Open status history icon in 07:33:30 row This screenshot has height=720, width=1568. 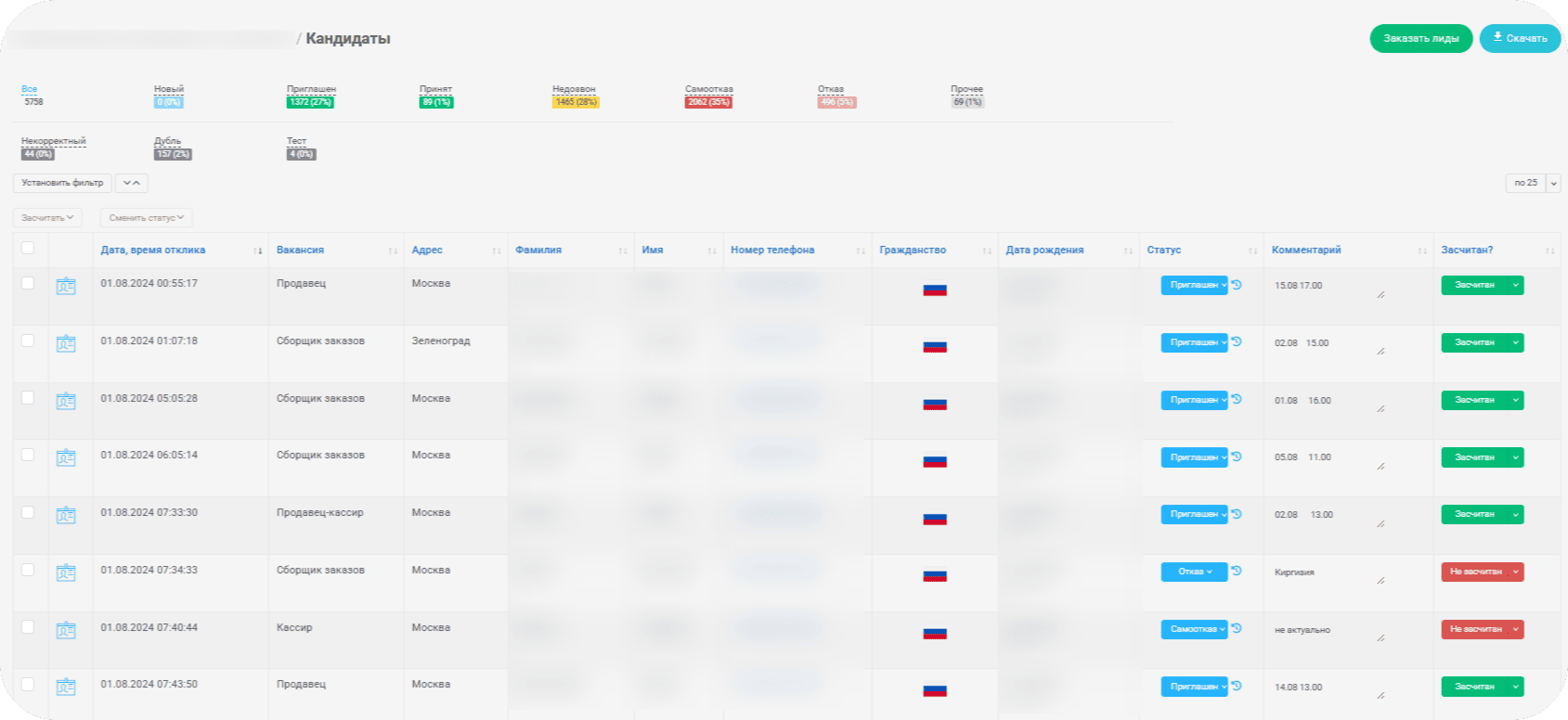[1237, 514]
